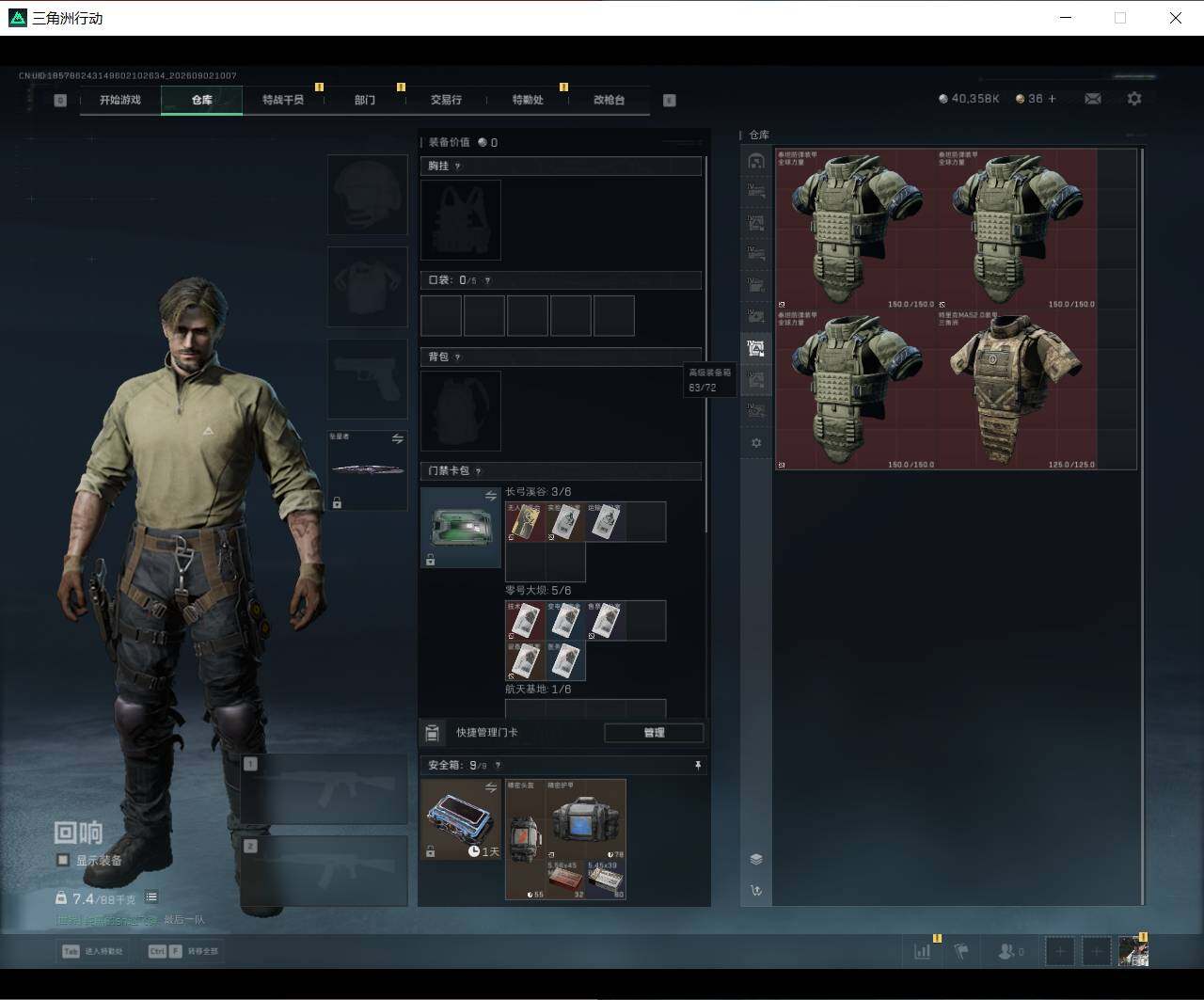Click primary weapon slot 2
This screenshot has width=1204, height=1000.
tap(324, 871)
